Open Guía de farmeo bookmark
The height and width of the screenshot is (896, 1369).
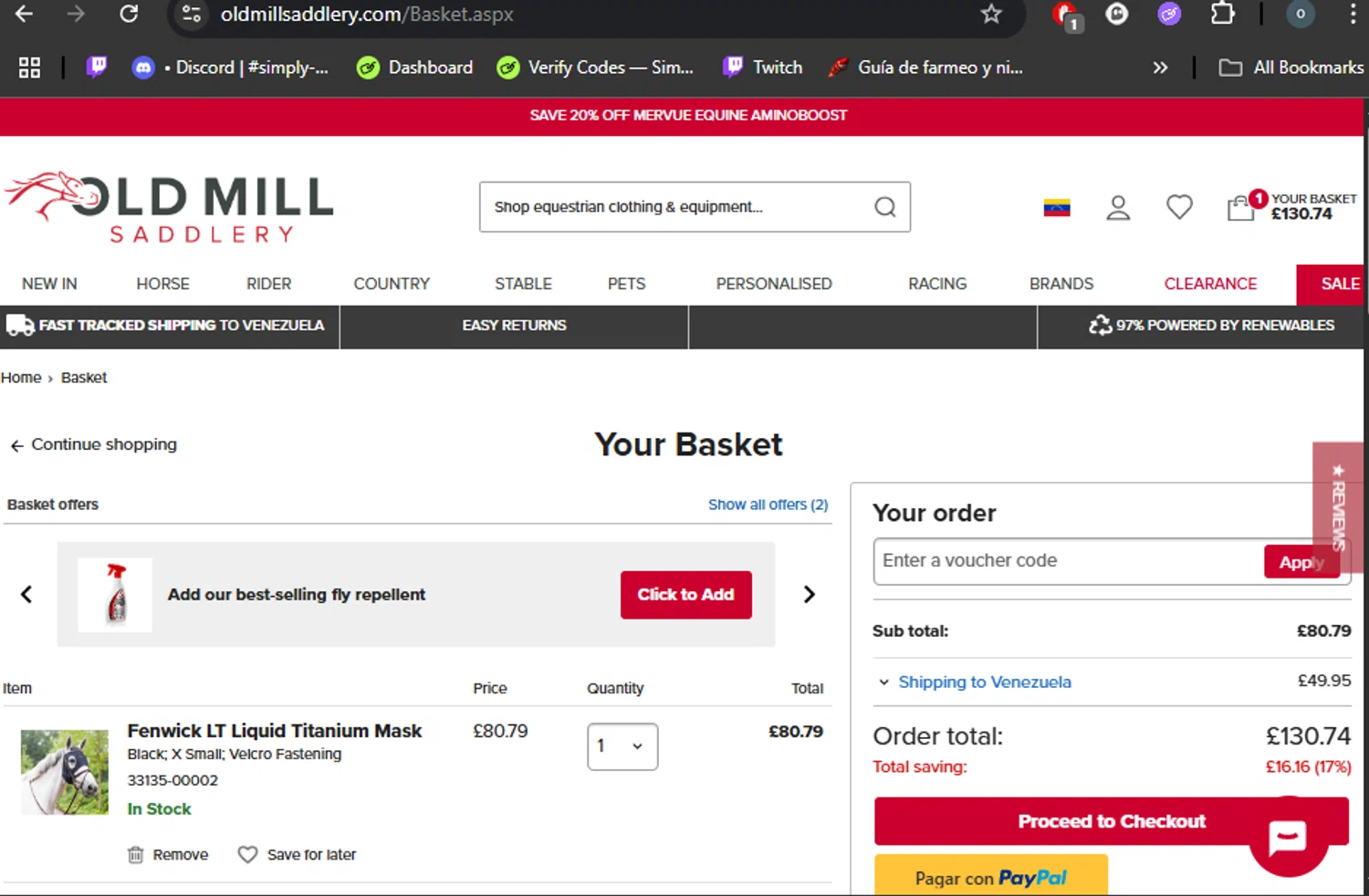[925, 68]
